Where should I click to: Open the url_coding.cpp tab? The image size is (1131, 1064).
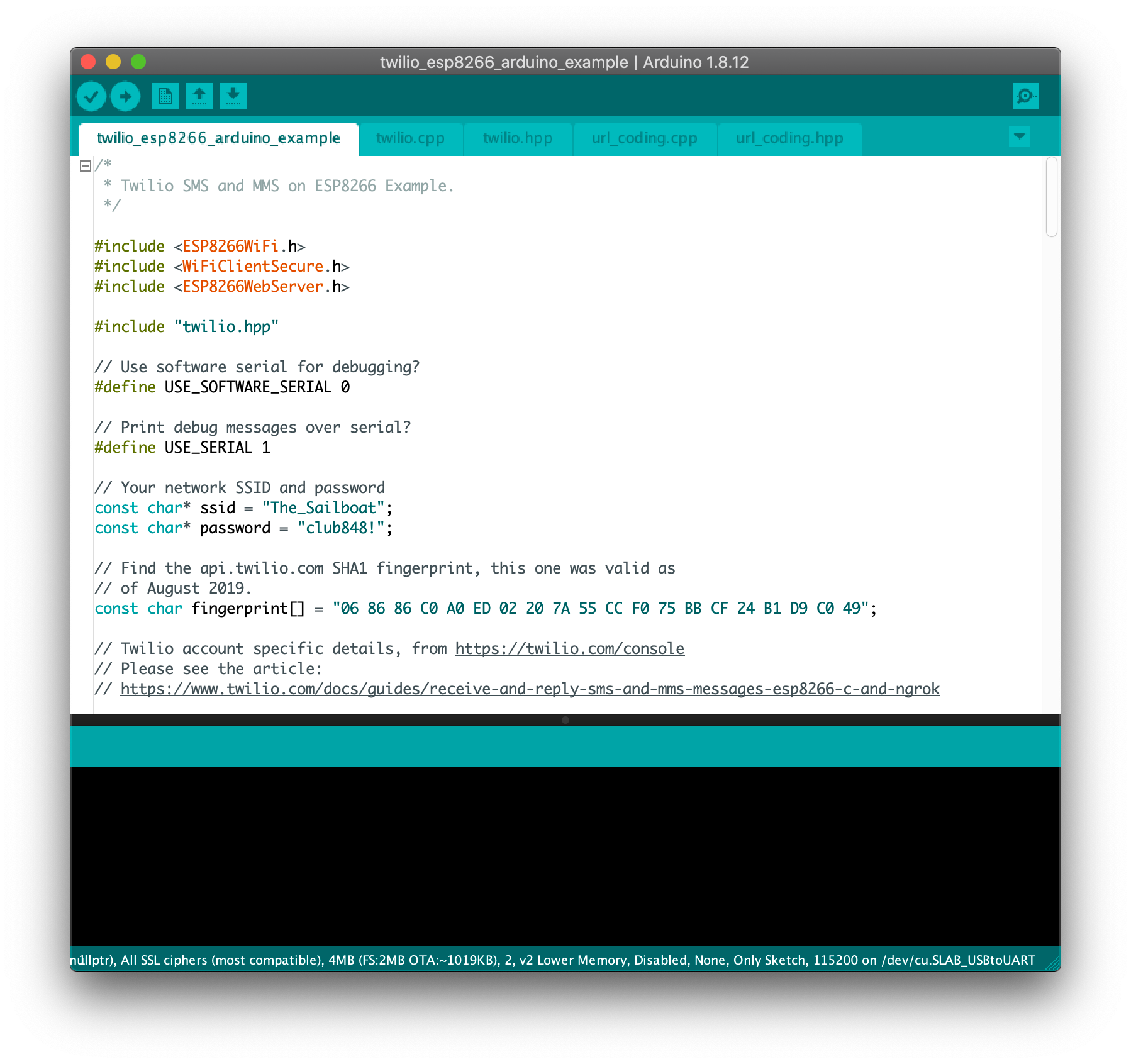(644, 138)
